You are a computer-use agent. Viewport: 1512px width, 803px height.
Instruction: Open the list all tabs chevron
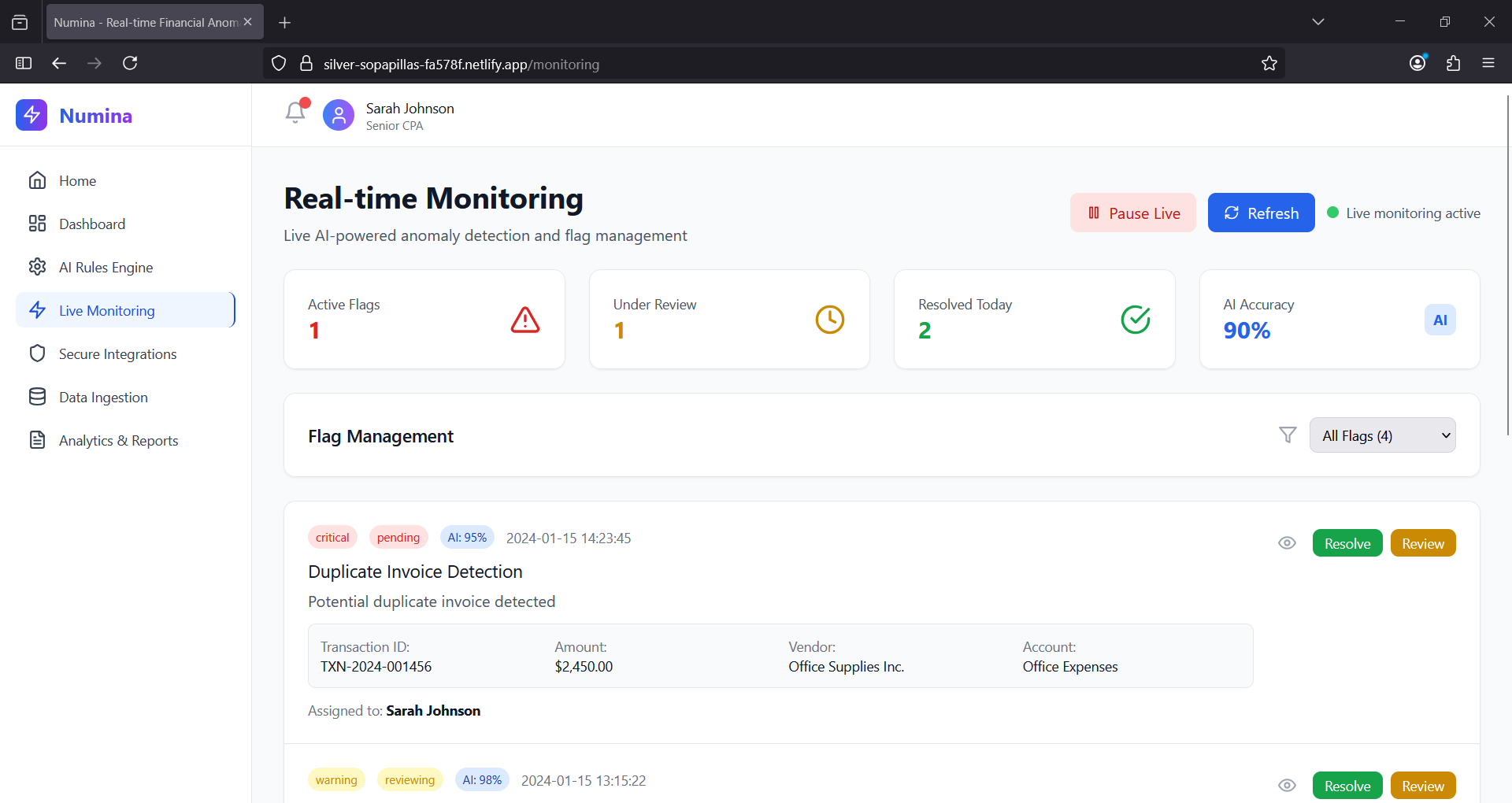[x=1318, y=22]
